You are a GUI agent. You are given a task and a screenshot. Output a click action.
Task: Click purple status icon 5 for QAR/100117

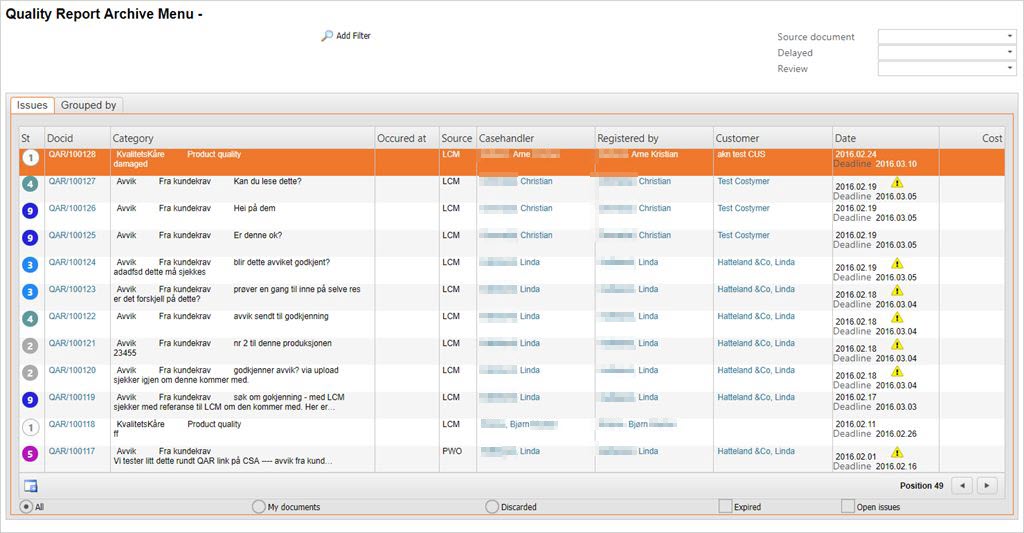tap(30, 454)
